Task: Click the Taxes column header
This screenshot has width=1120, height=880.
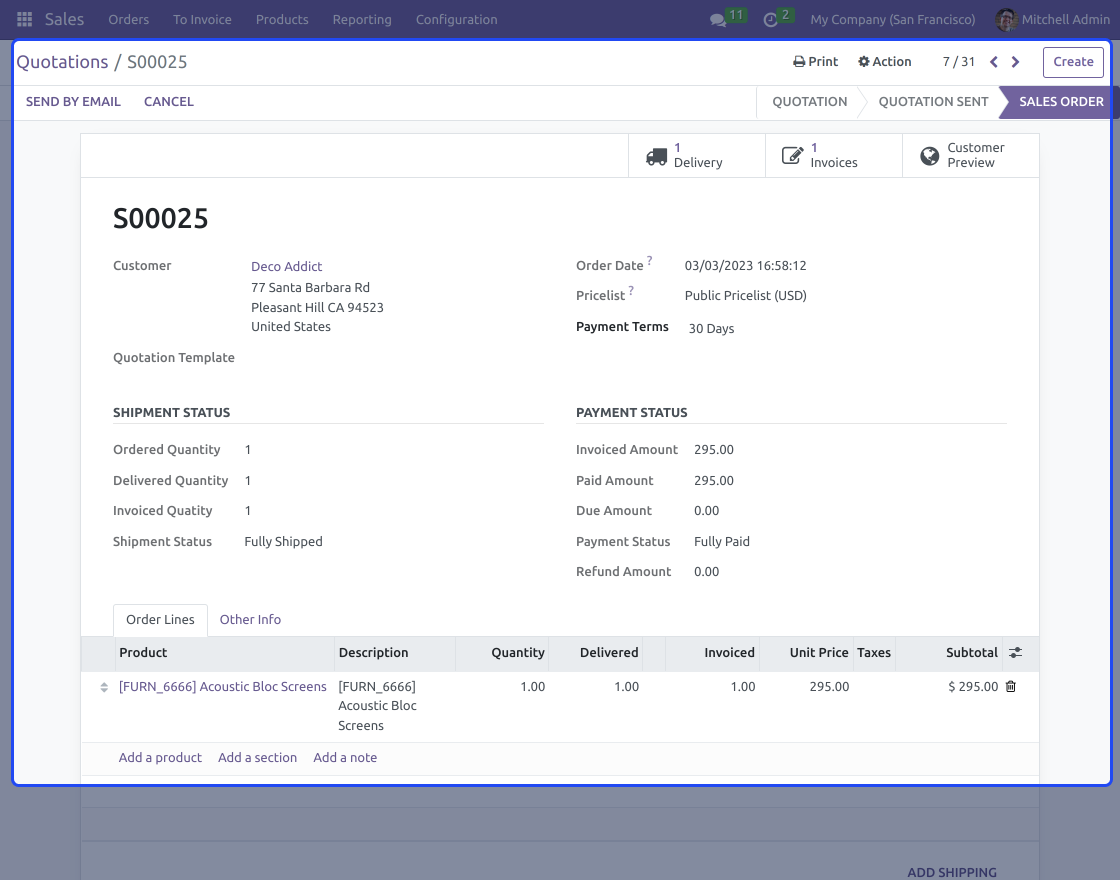Action: [x=874, y=653]
